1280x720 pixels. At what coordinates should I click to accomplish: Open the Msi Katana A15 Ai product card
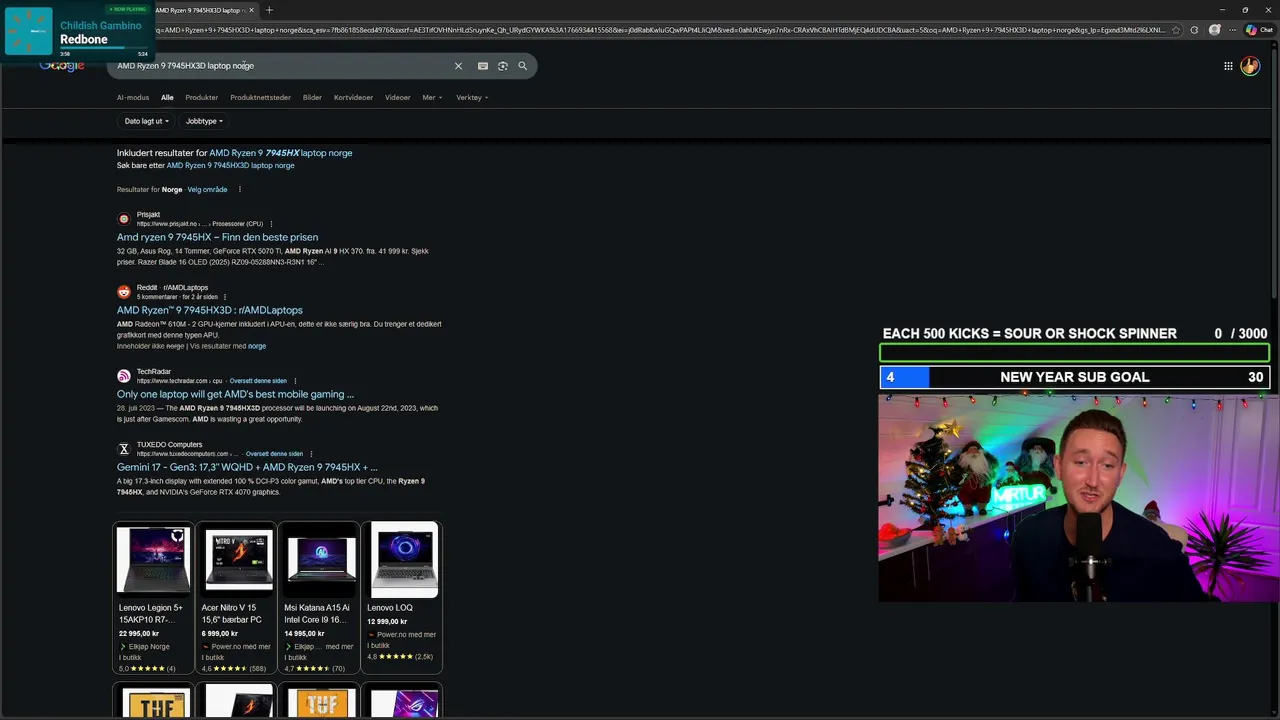(x=319, y=598)
